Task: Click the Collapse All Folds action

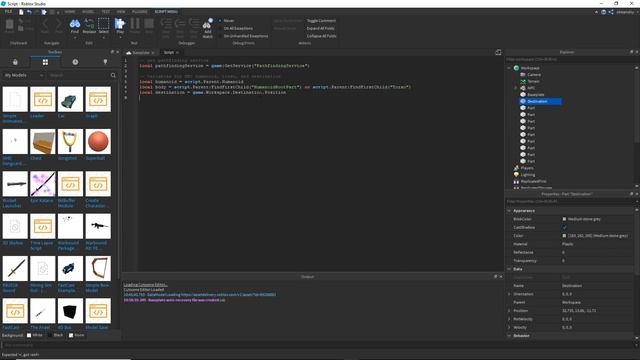Action: [x=321, y=36]
